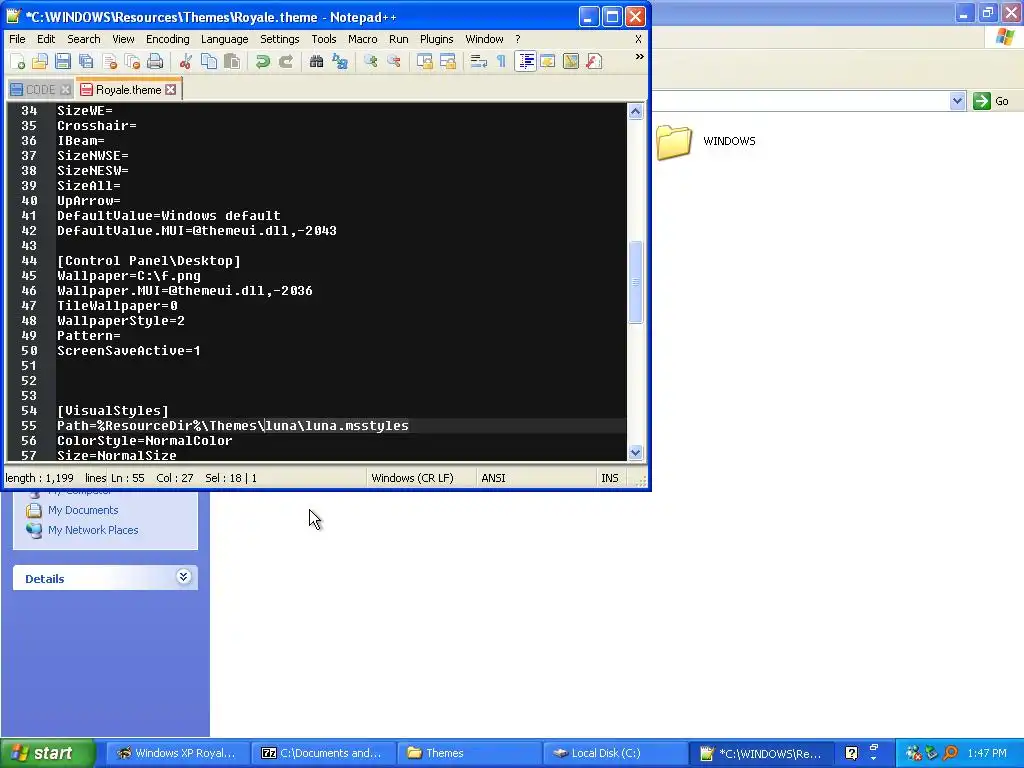Open the Edit menu
Screen dimensions: 1024x768
[x=46, y=39]
